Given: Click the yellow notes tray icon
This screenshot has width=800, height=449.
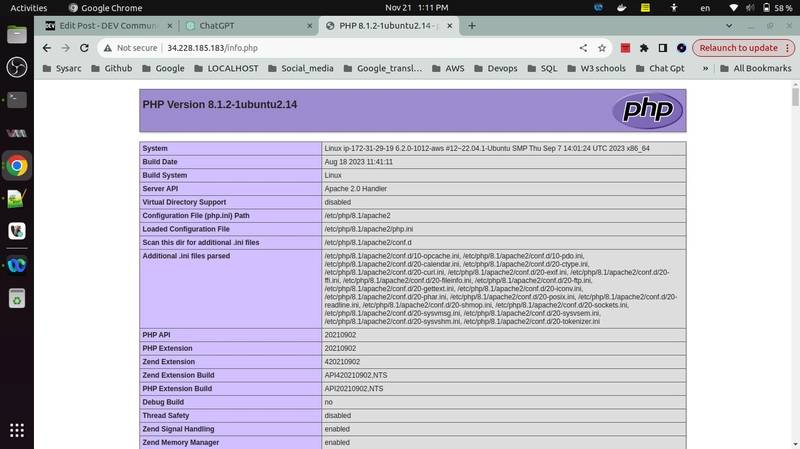Looking at the screenshot, I should click(645, 8).
